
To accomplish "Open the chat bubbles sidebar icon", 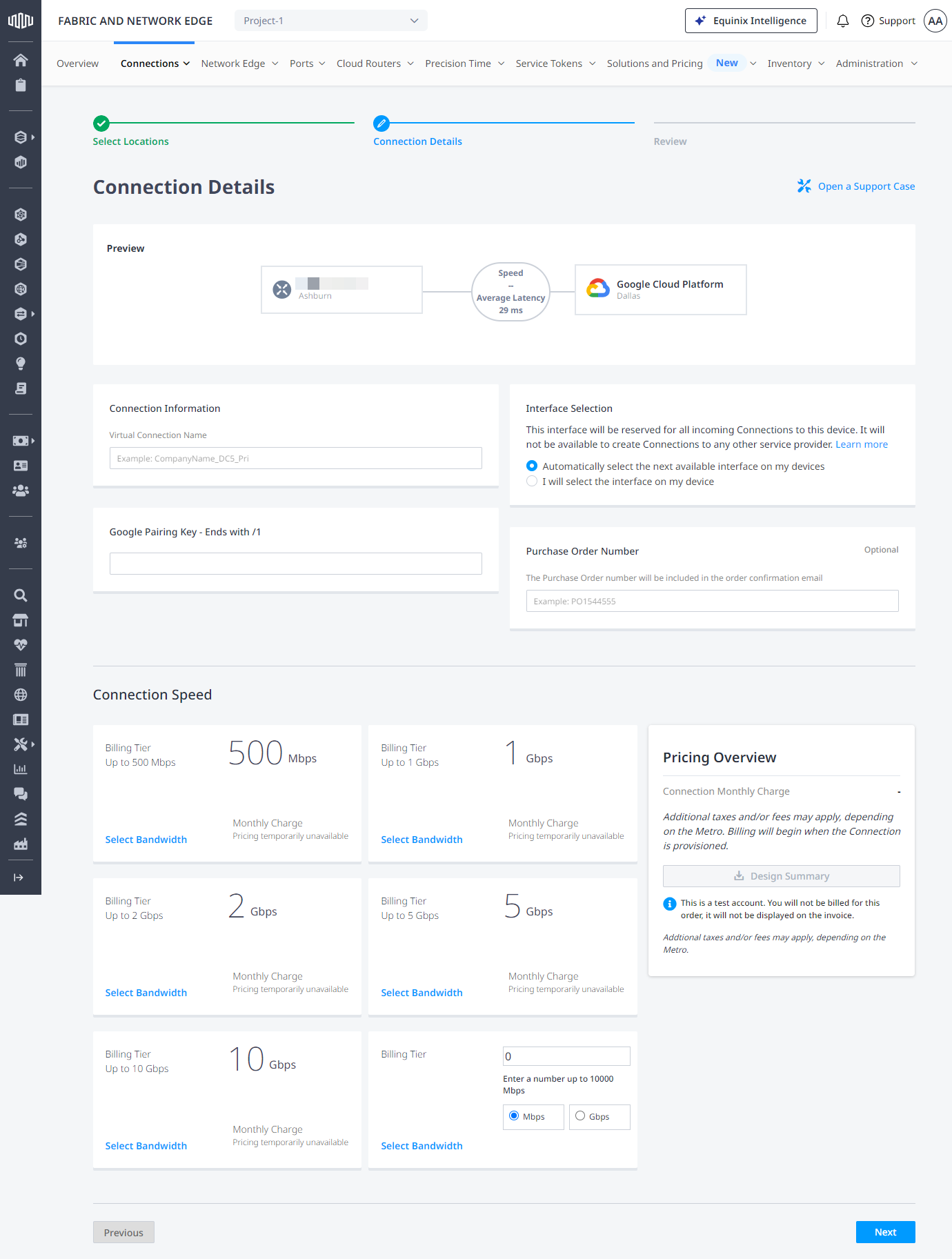I will pyautogui.click(x=21, y=794).
